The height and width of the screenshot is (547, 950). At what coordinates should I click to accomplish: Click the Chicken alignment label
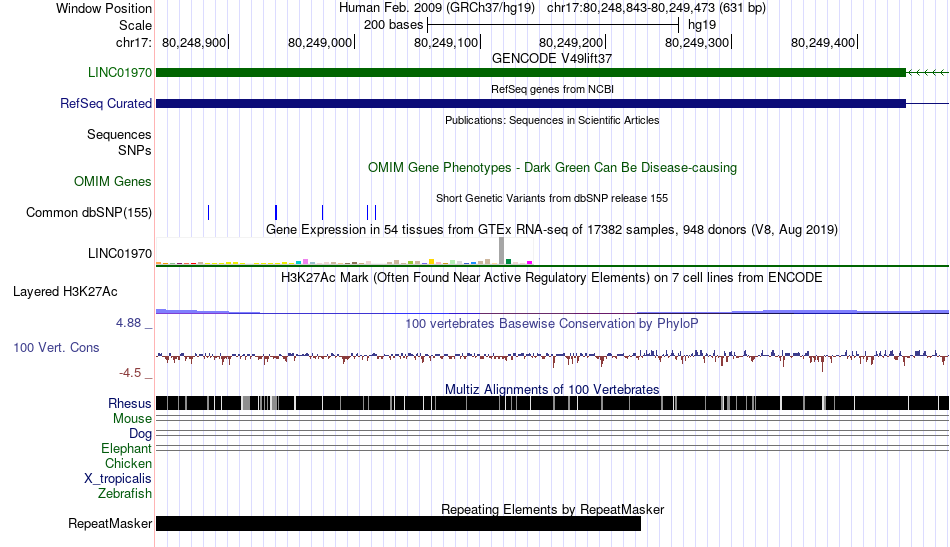tap(128, 463)
